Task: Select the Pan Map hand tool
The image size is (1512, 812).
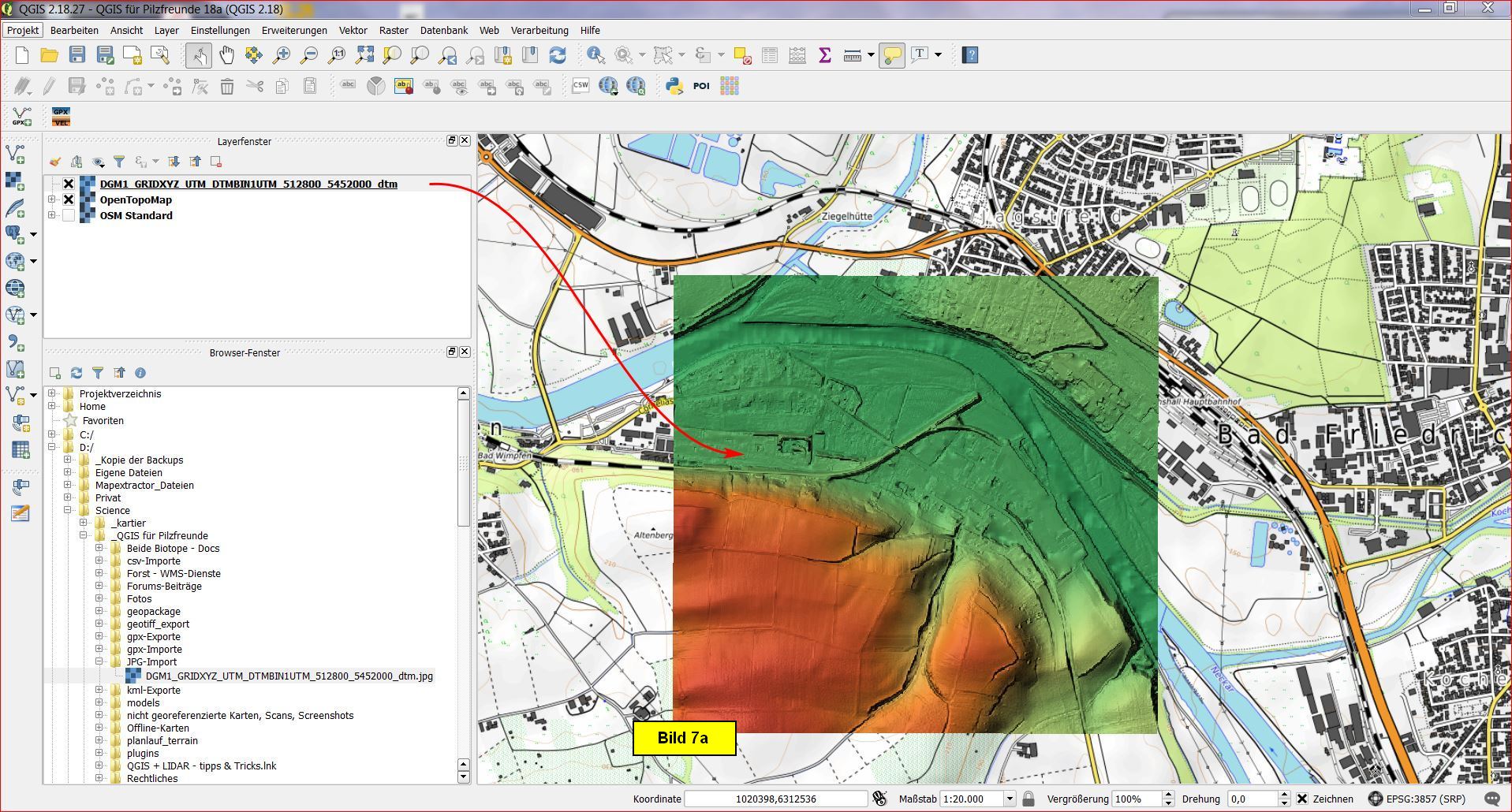Action: tap(226, 55)
